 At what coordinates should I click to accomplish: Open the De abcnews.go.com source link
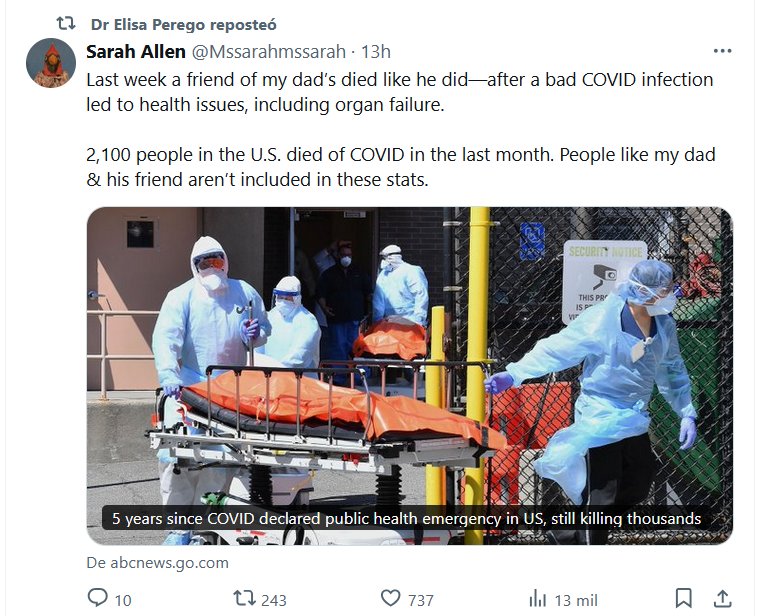point(157,562)
